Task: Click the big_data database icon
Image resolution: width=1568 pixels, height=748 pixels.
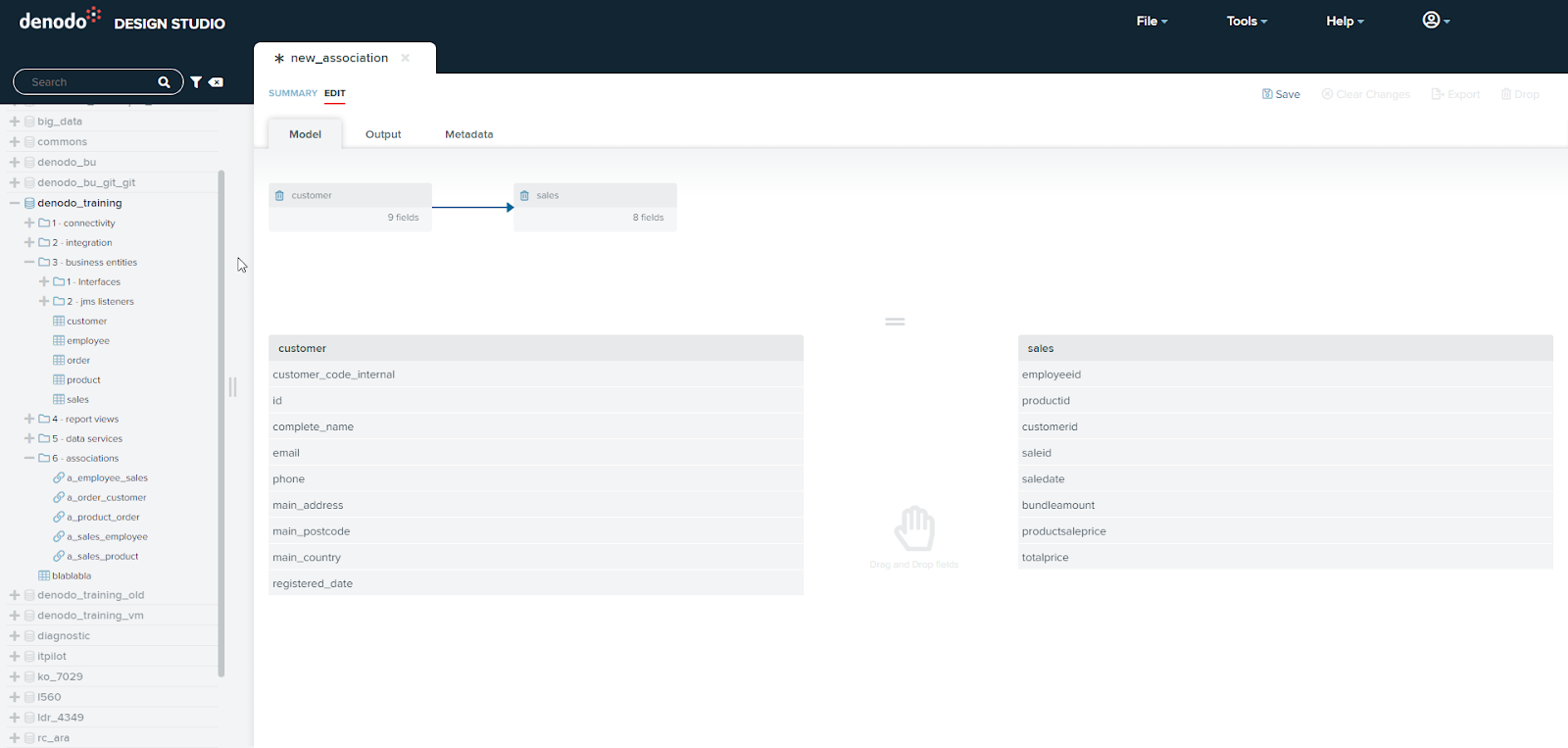Action: pos(29,122)
